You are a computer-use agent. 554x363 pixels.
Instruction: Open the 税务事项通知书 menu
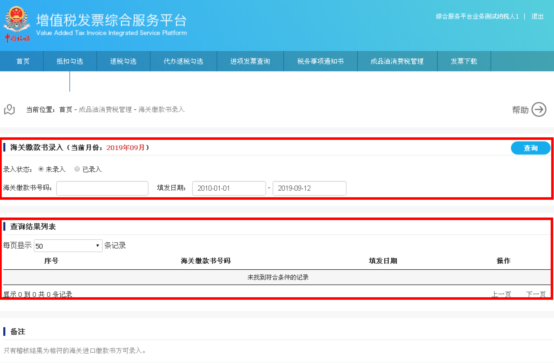coord(320,62)
